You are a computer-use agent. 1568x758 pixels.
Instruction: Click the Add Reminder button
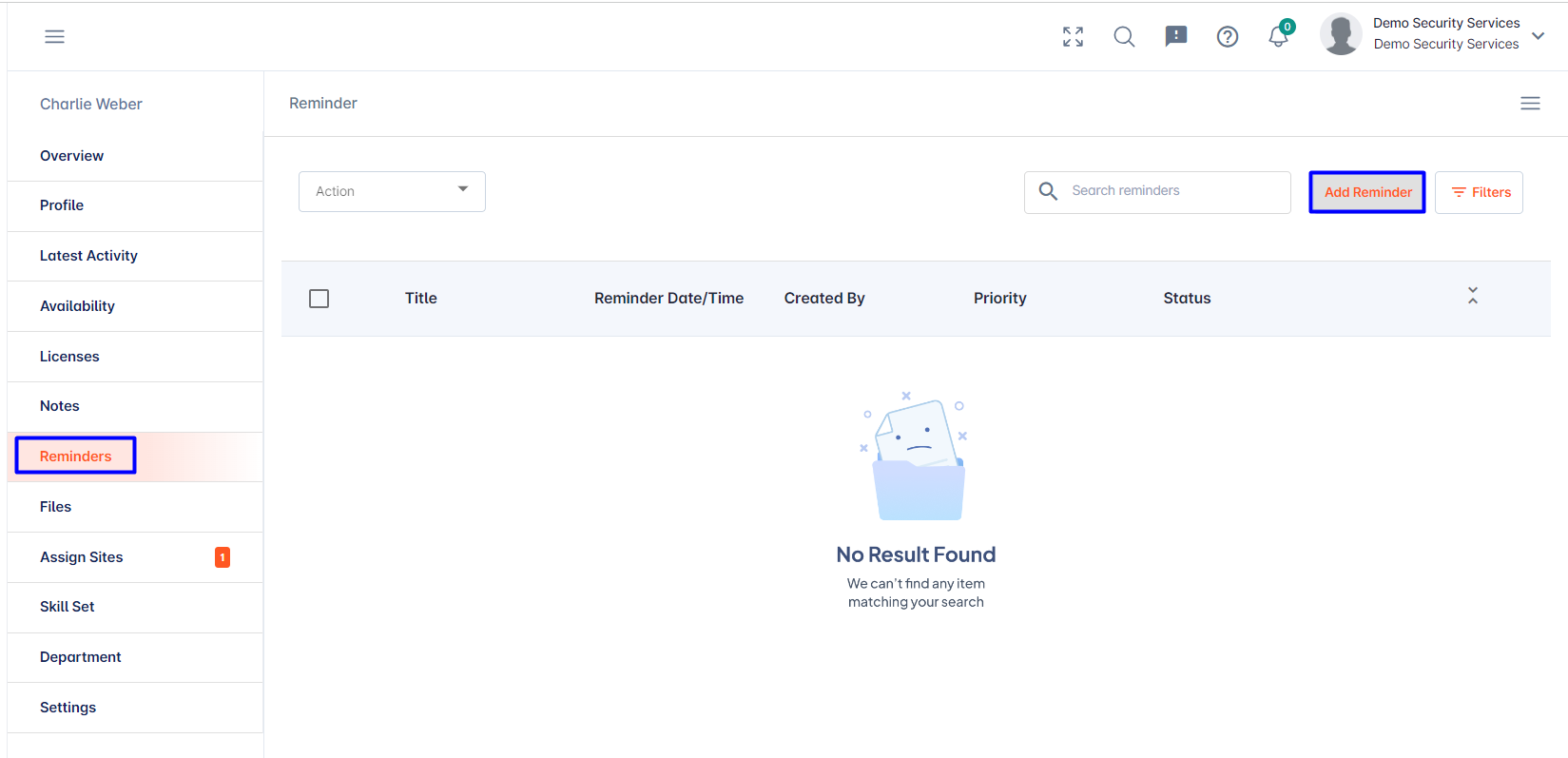click(x=1367, y=192)
